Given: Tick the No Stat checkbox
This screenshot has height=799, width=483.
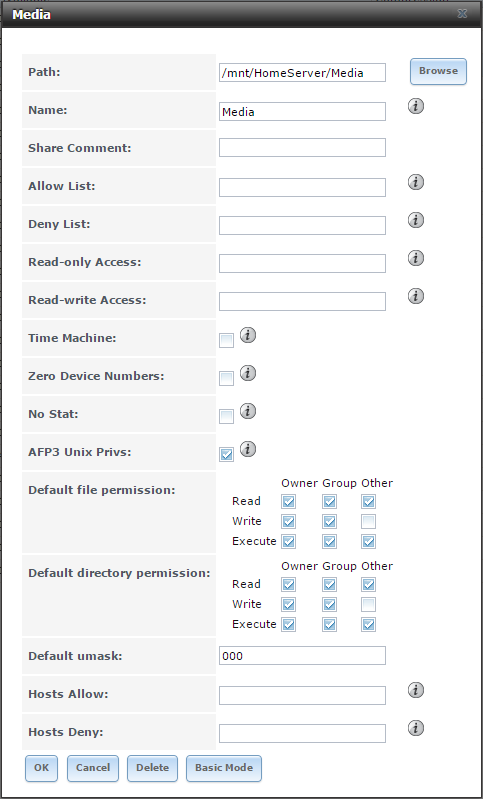Looking at the screenshot, I should 226,416.
